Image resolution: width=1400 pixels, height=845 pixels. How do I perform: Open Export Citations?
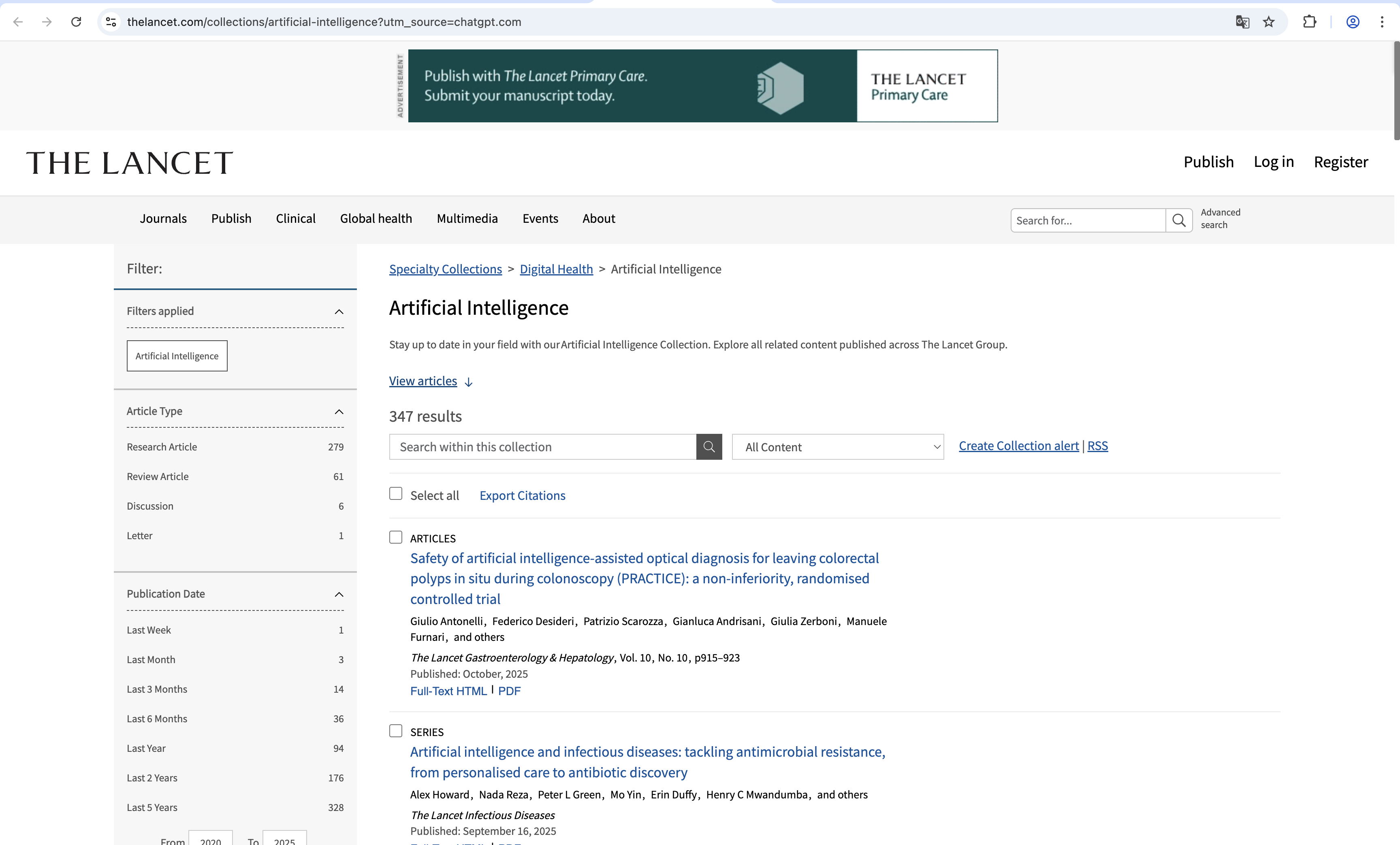click(x=522, y=495)
